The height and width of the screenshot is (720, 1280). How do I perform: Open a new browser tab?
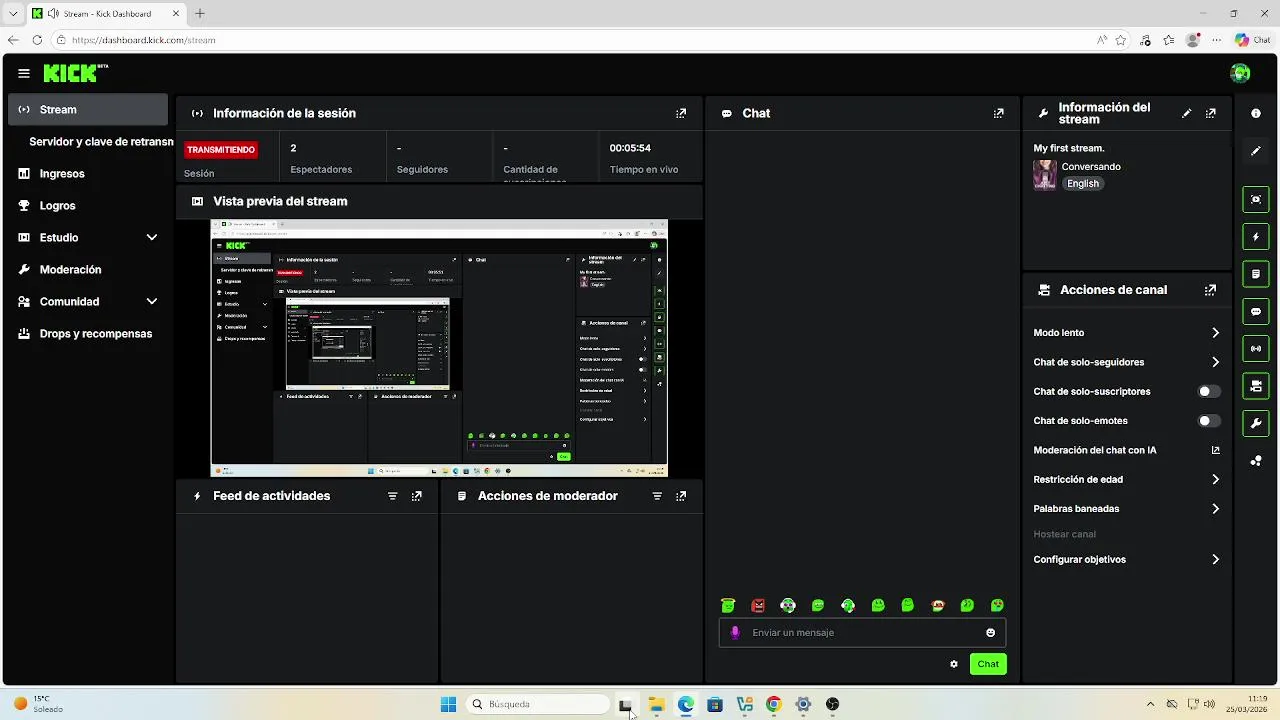[200, 14]
